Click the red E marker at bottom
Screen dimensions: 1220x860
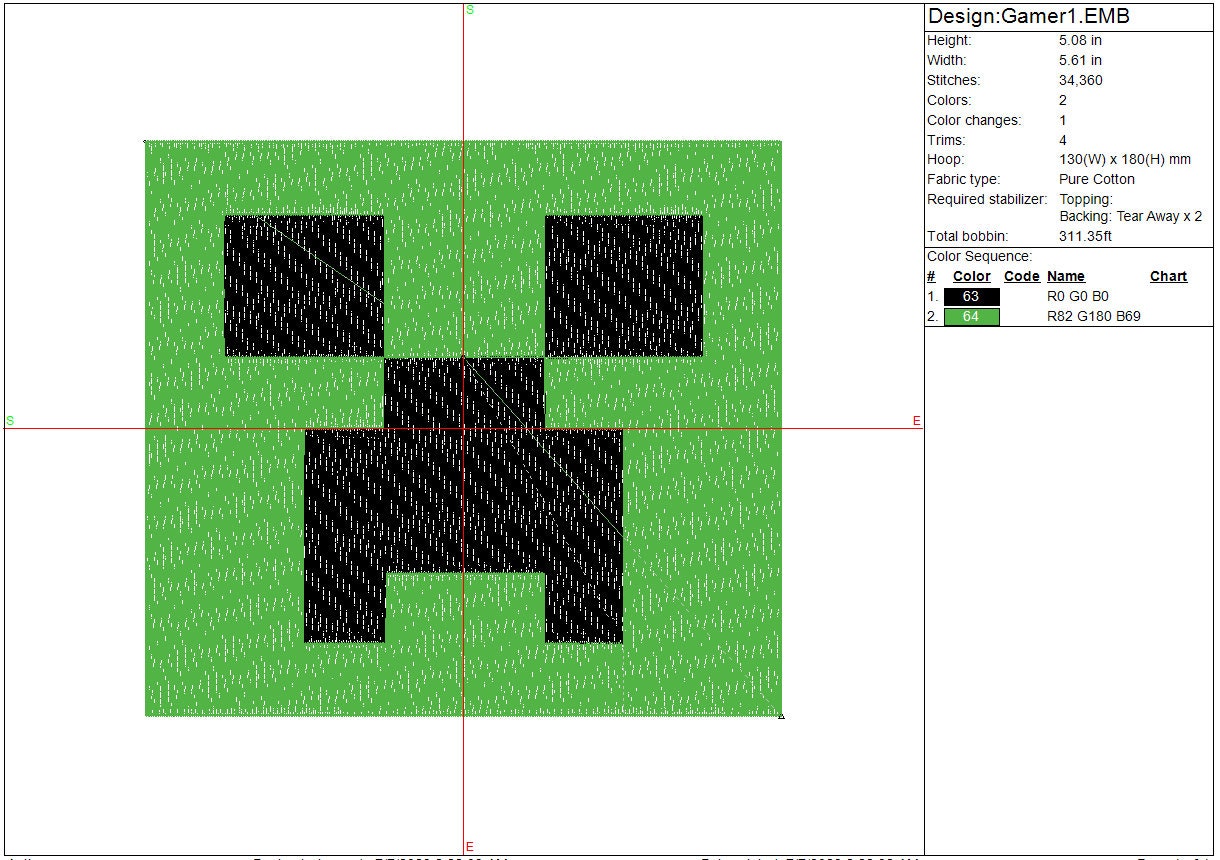pos(470,847)
